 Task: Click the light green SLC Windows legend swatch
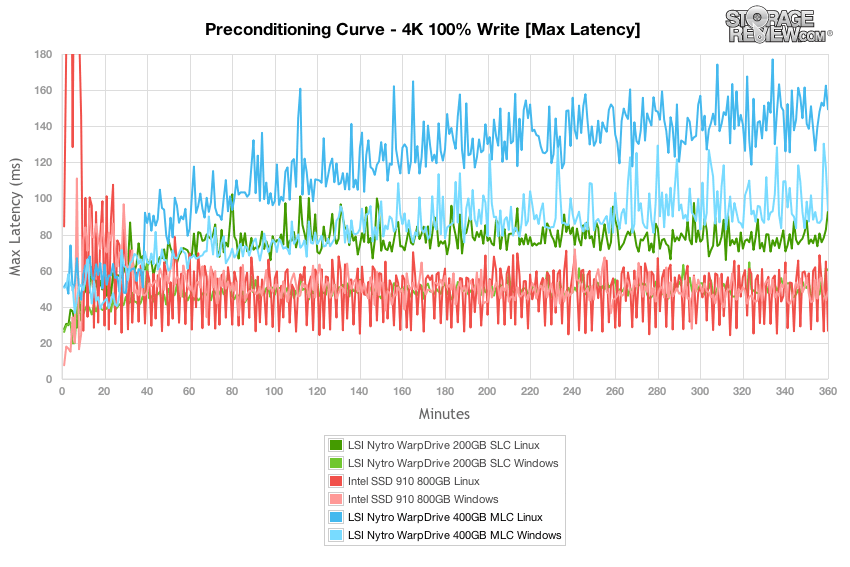[336, 463]
